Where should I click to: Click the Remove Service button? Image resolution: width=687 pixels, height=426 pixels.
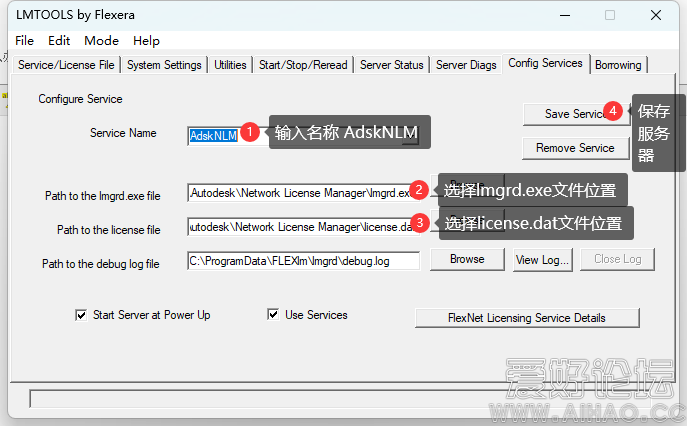575,148
